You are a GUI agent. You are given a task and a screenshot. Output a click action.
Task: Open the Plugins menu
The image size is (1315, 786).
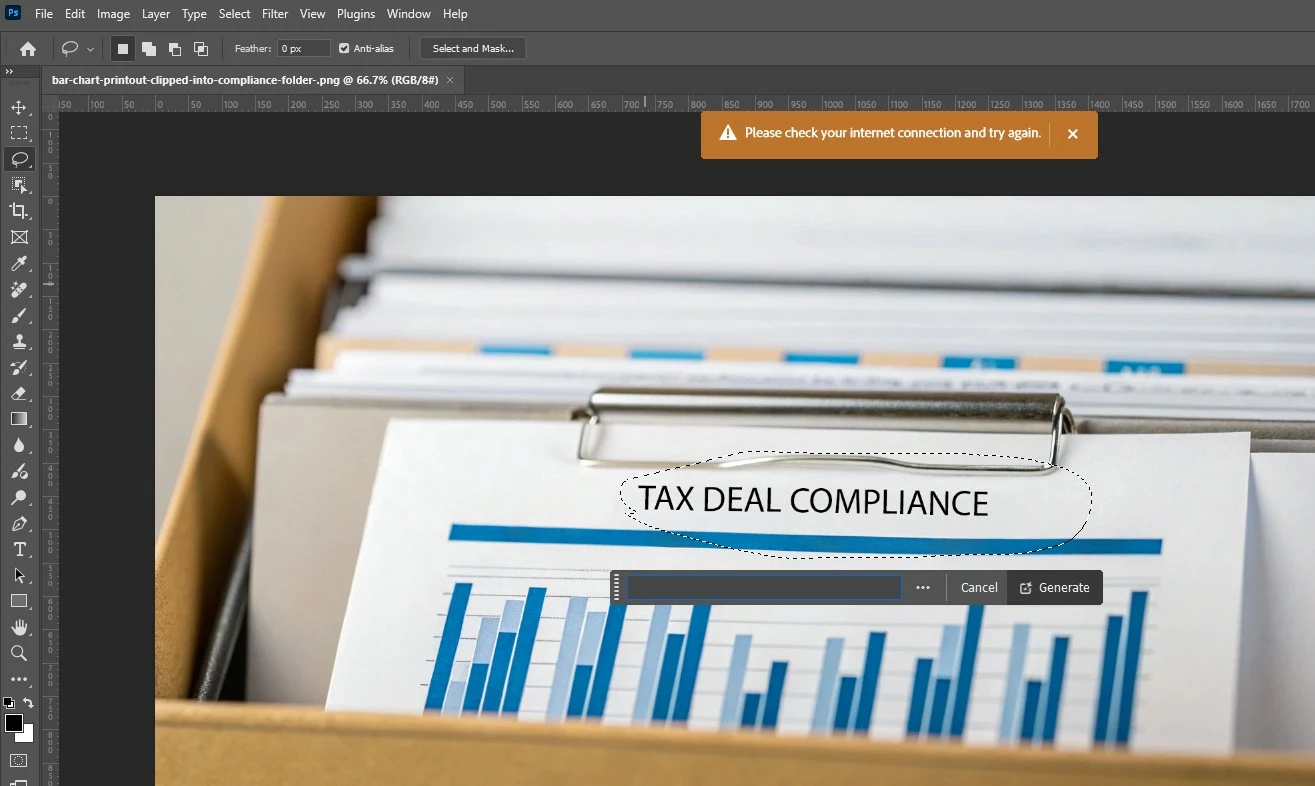tap(355, 14)
